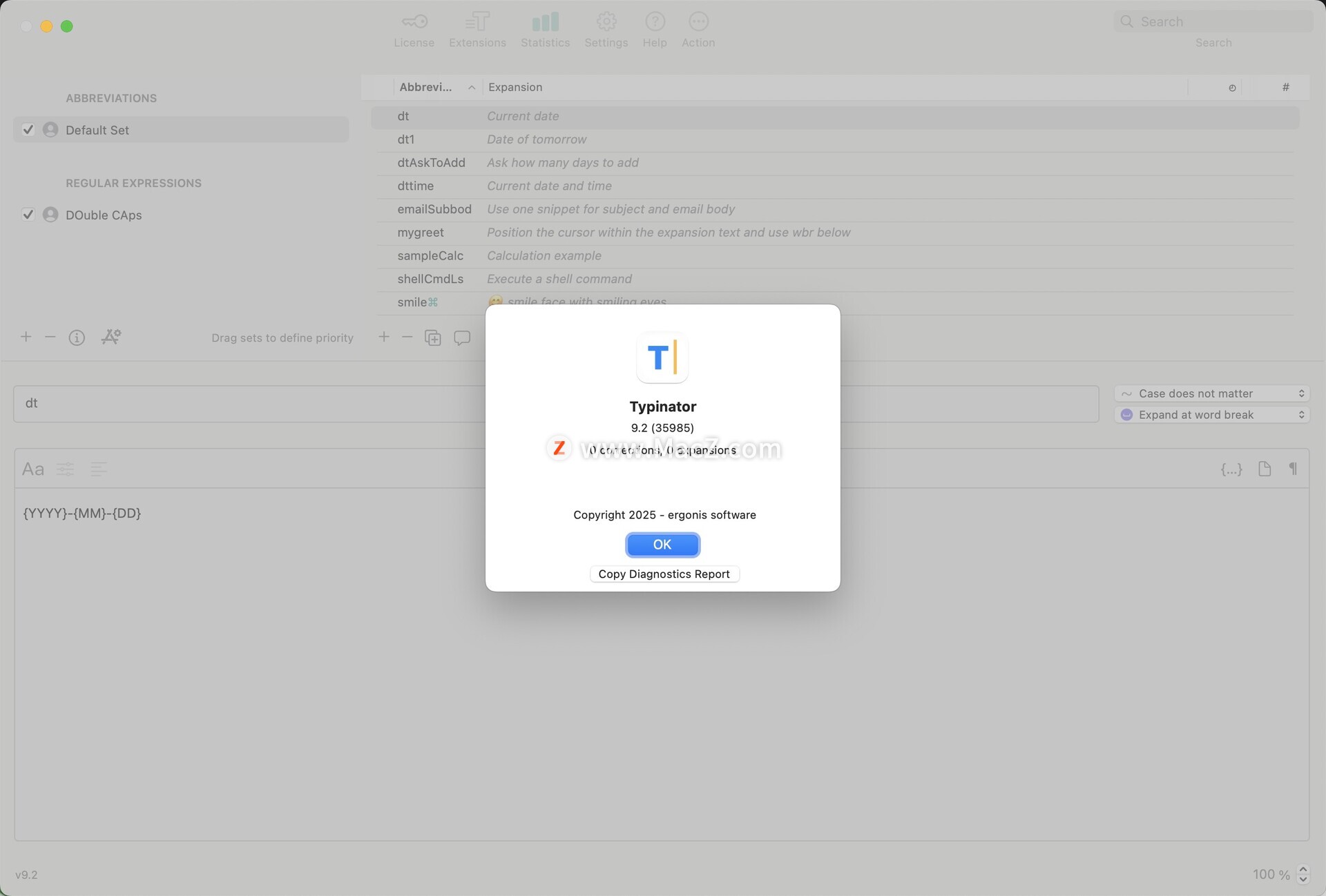Select the emailSubbod row
The height and width of the screenshot is (896, 1326).
[x=835, y=209]
